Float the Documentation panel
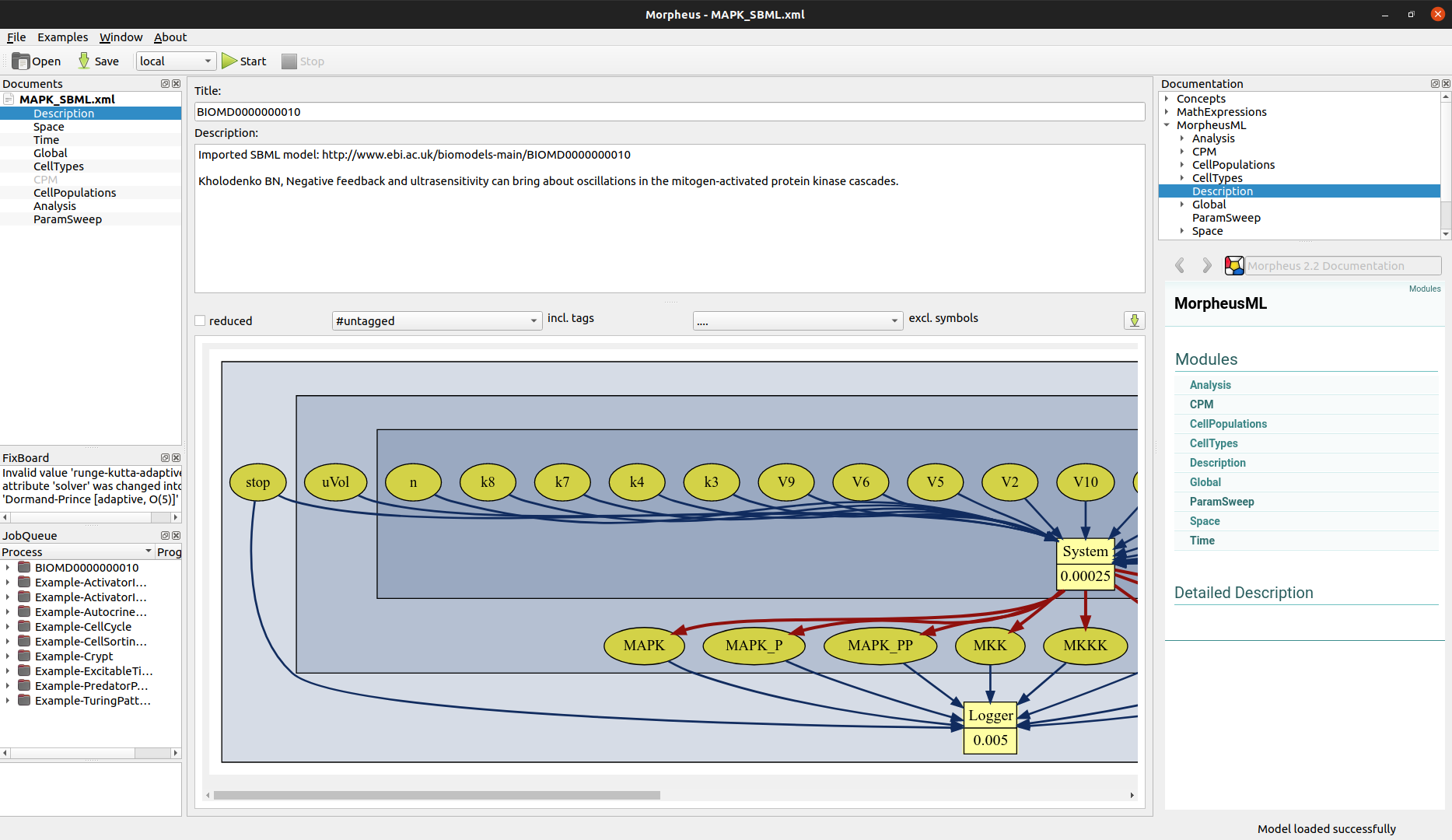This screenshot has height=840, width=1452. pyautogui.click(x=1435, y=84)
